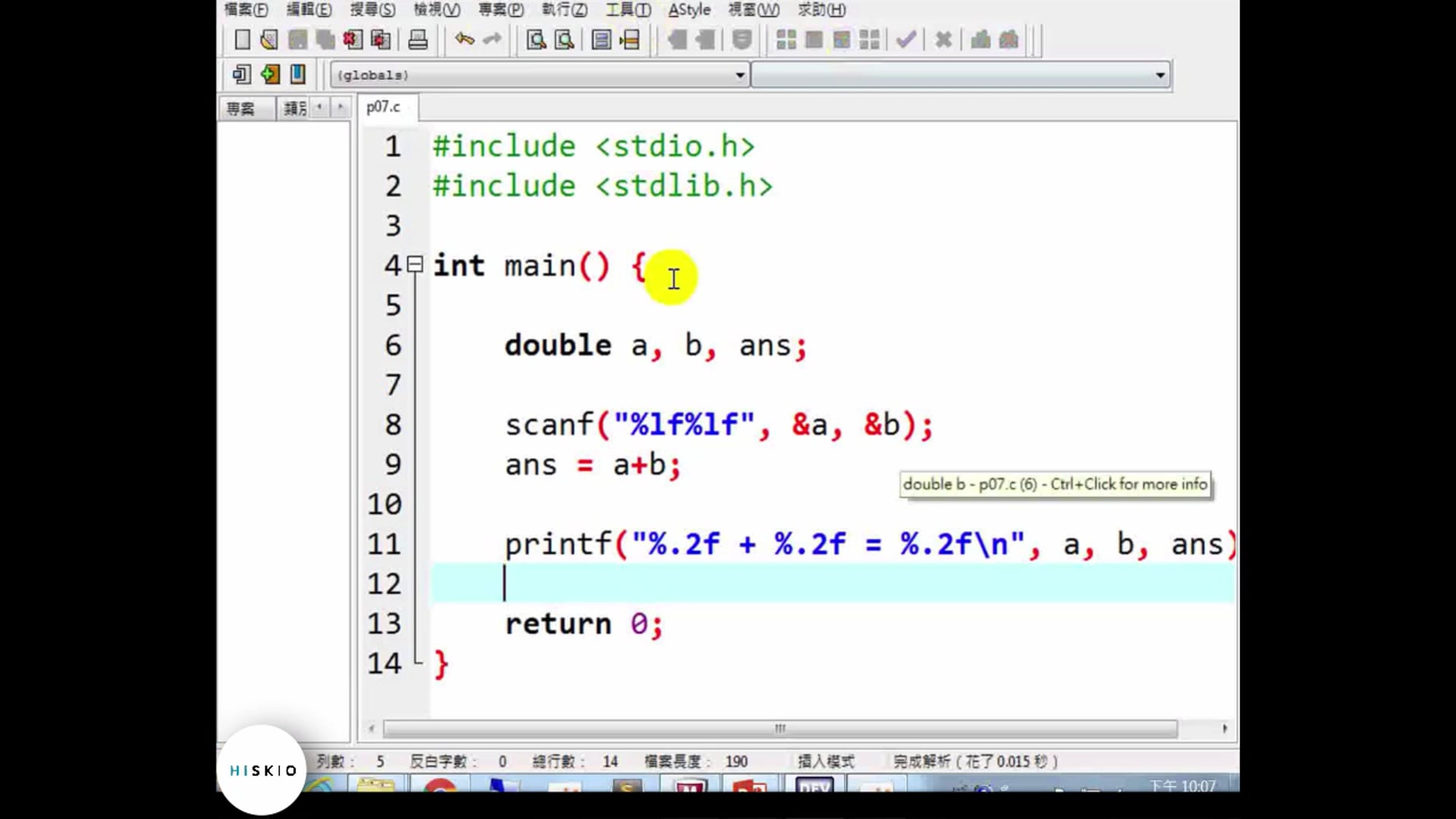This screenshot has width=1456, height=819.
Task: Click the Syntax check checkmark icon
Action: point(906,39)
